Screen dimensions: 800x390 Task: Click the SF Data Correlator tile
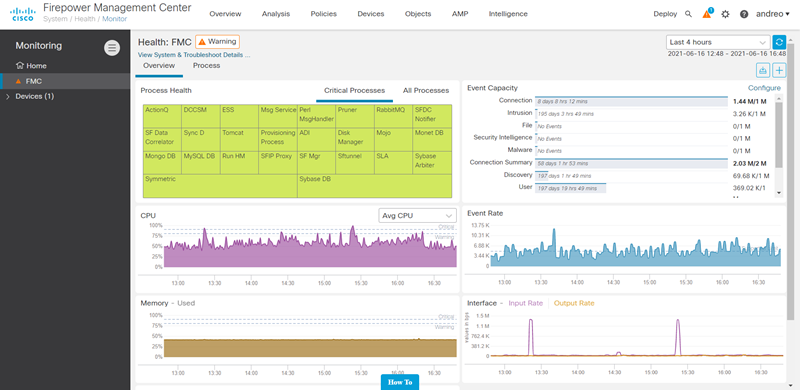coord(162,139)
